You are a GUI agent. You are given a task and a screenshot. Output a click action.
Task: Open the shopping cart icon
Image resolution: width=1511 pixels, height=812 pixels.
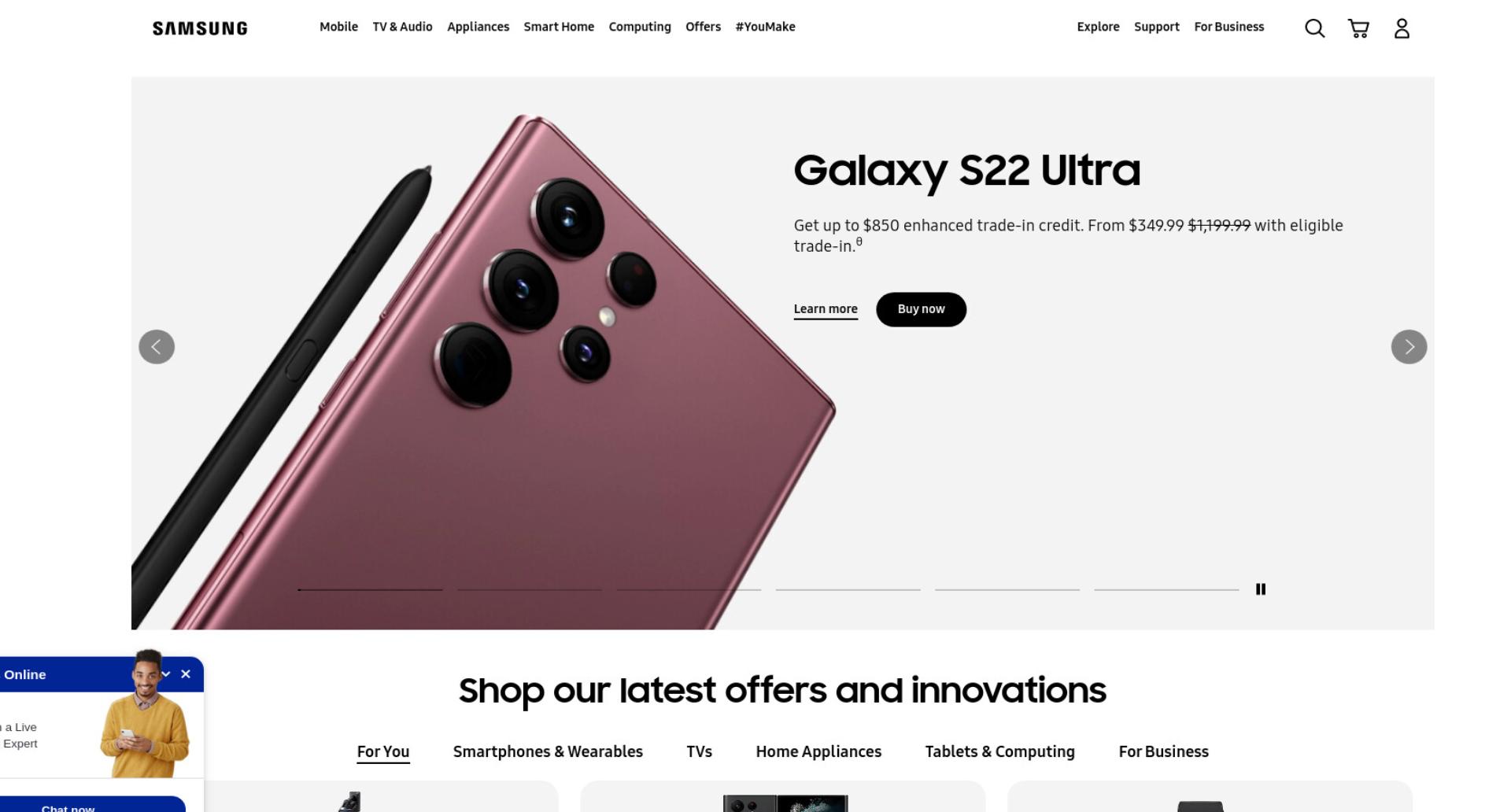coord(1358,28)
